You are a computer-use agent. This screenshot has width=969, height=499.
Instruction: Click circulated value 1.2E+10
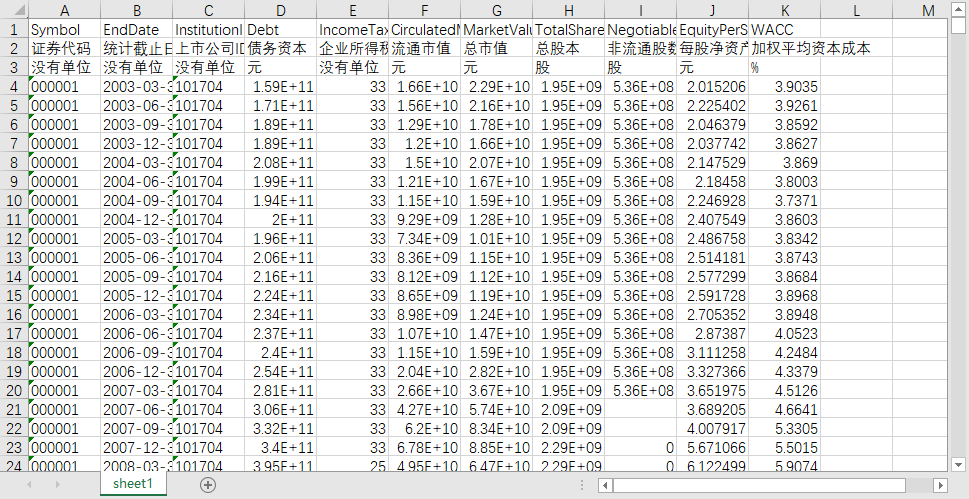click(425, 143)
